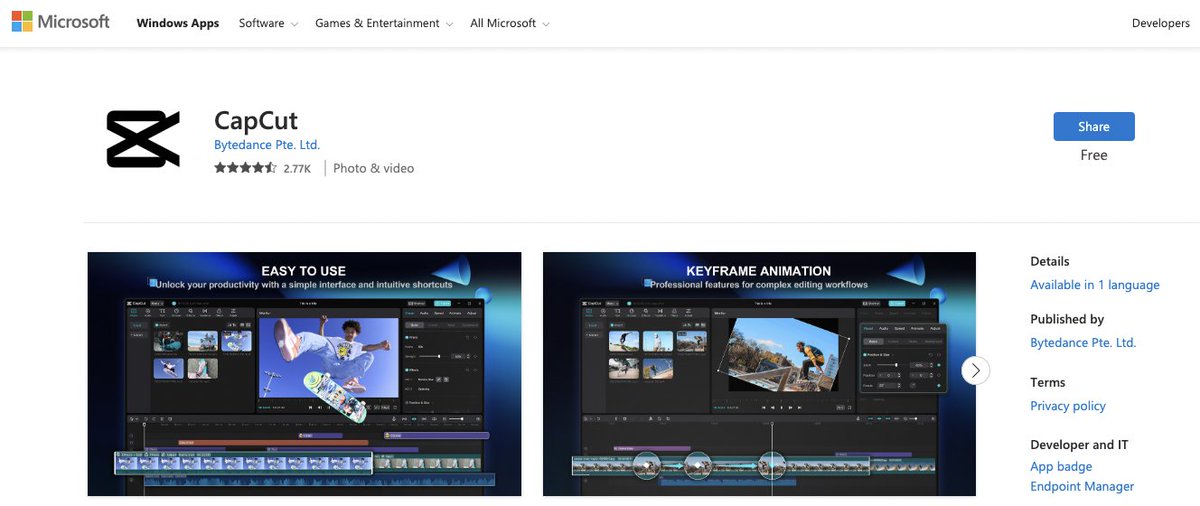
Task: Expand the Games & Entertainment menu
Action: click(384, 23)
